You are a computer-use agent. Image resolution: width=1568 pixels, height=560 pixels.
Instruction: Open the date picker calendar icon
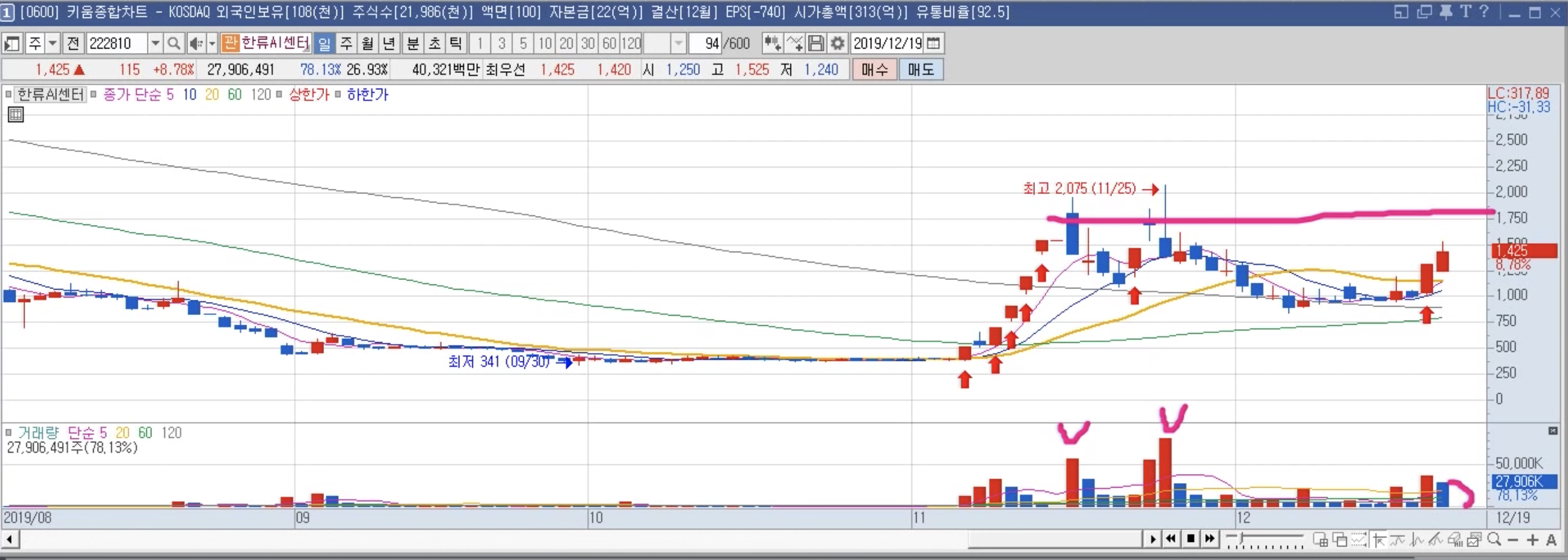[933, 43]
